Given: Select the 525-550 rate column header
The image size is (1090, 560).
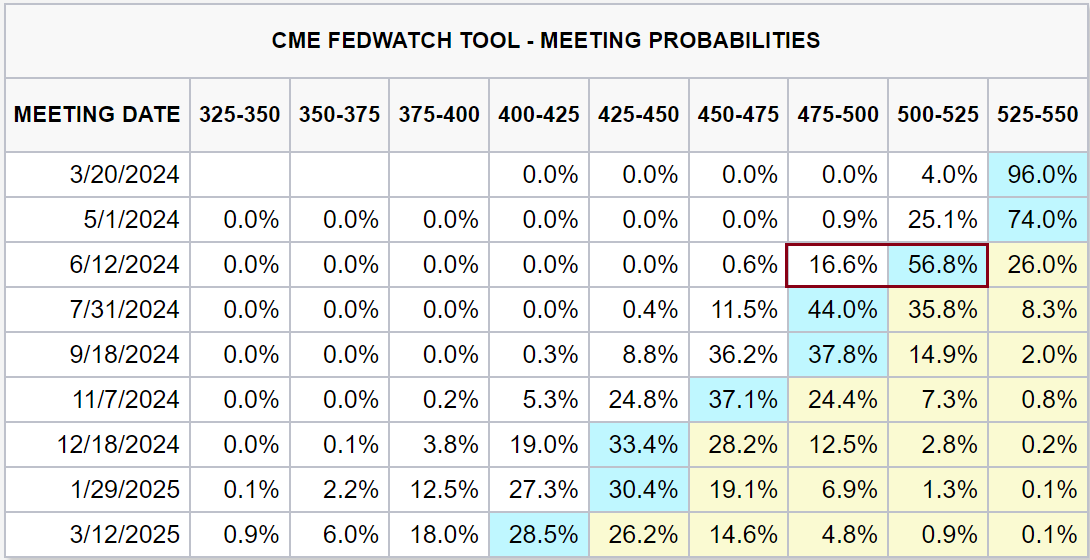Looking at the screenshot, I should (x=1037, y=115).
